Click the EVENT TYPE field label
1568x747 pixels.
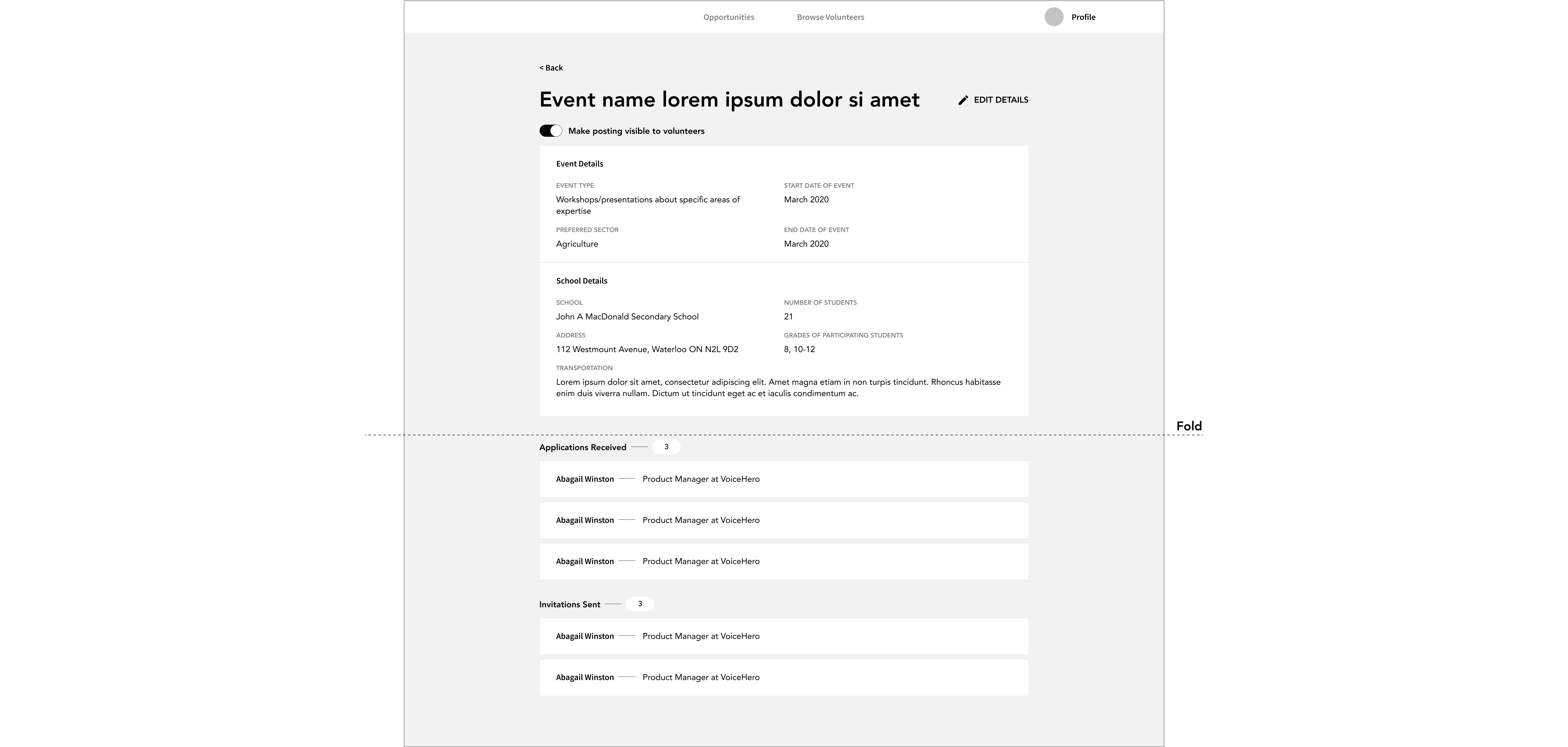click(x=575, y=186)
